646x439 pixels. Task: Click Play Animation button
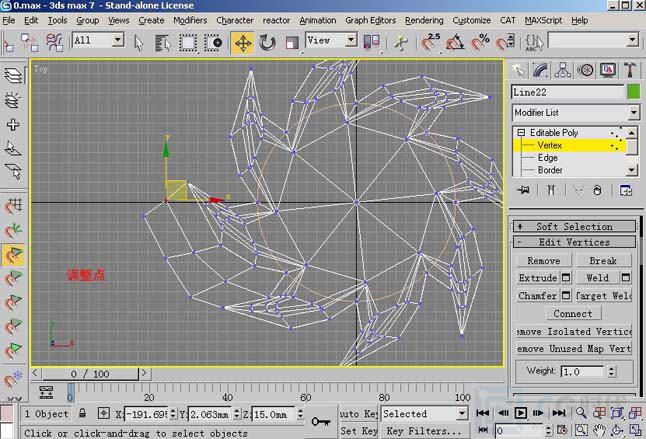click(x=520, y=413)
